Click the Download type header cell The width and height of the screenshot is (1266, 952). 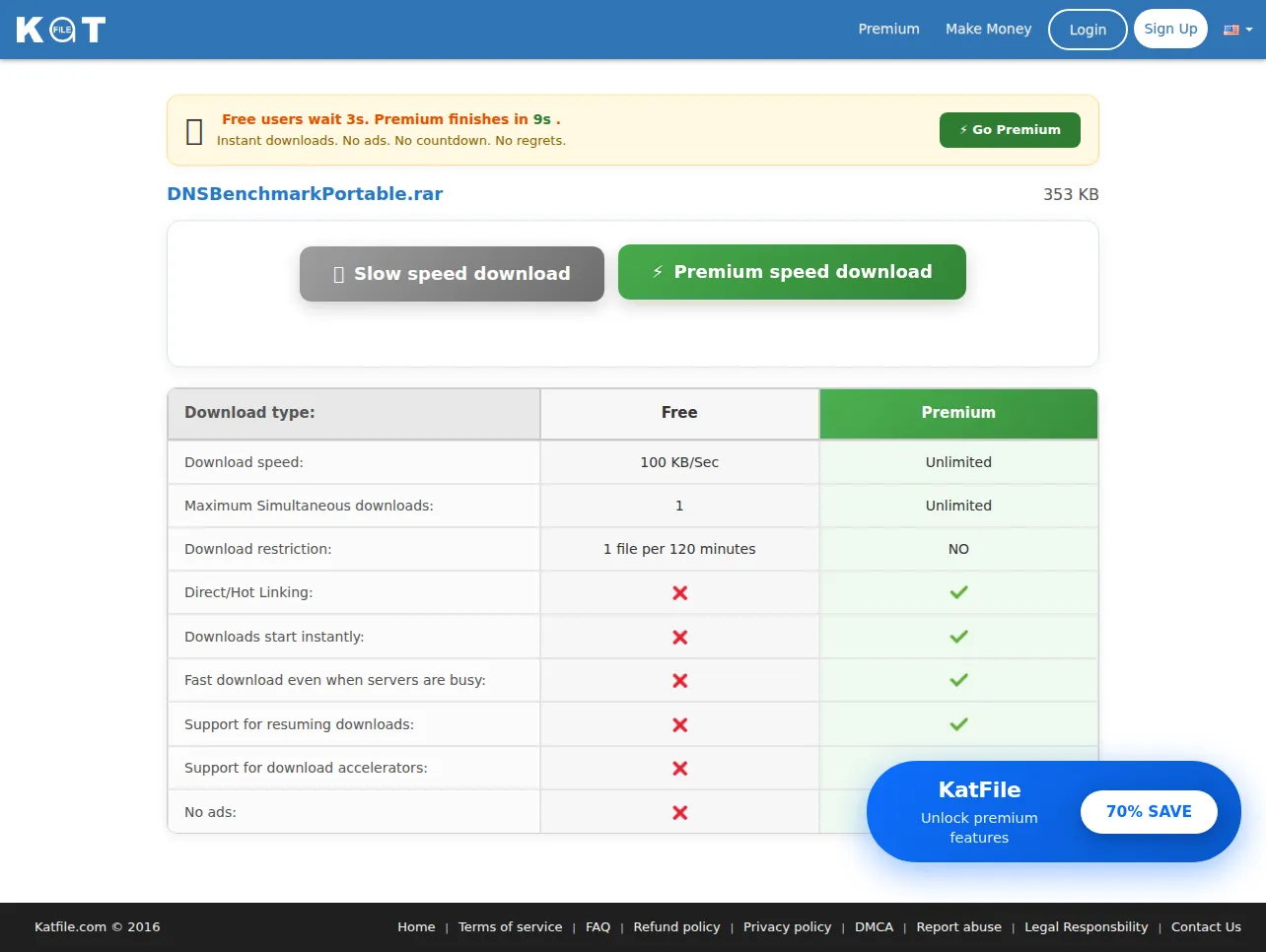coord(354,413)
